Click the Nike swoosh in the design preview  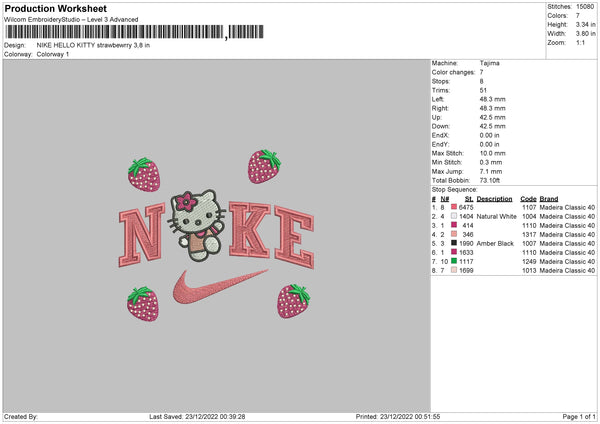click(220, 287)
